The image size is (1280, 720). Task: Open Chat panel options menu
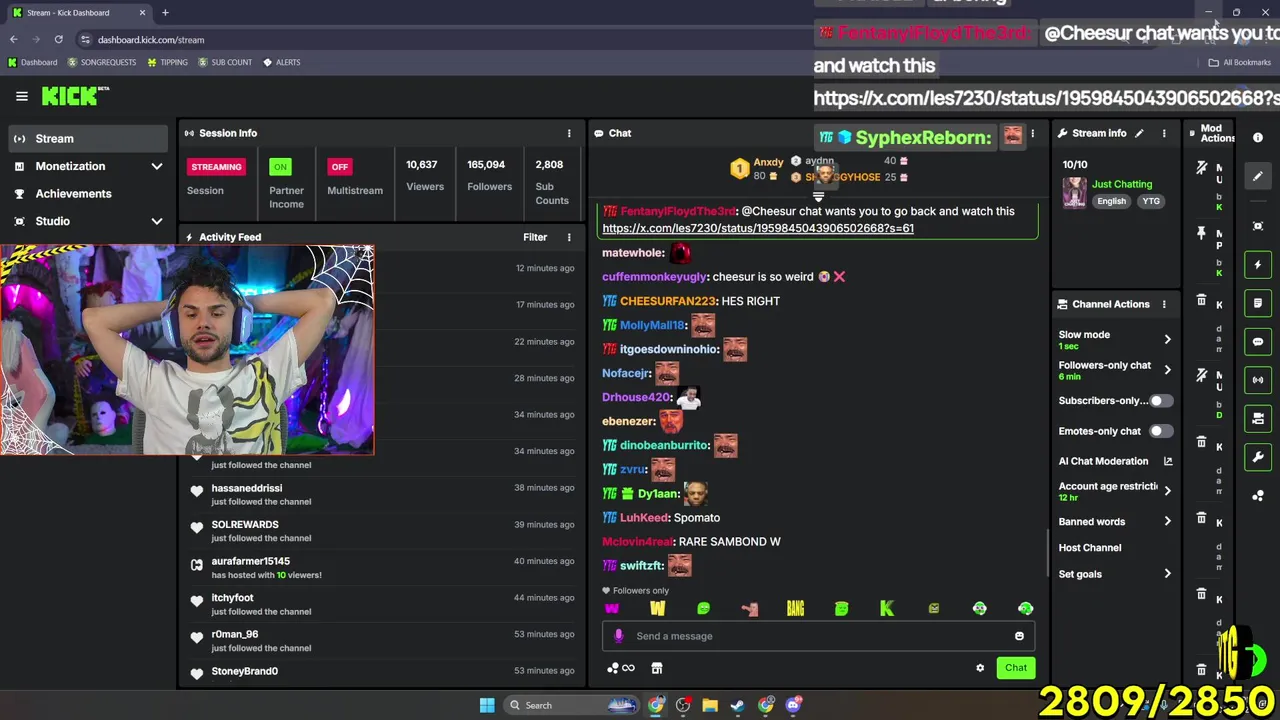(1032, 133)
